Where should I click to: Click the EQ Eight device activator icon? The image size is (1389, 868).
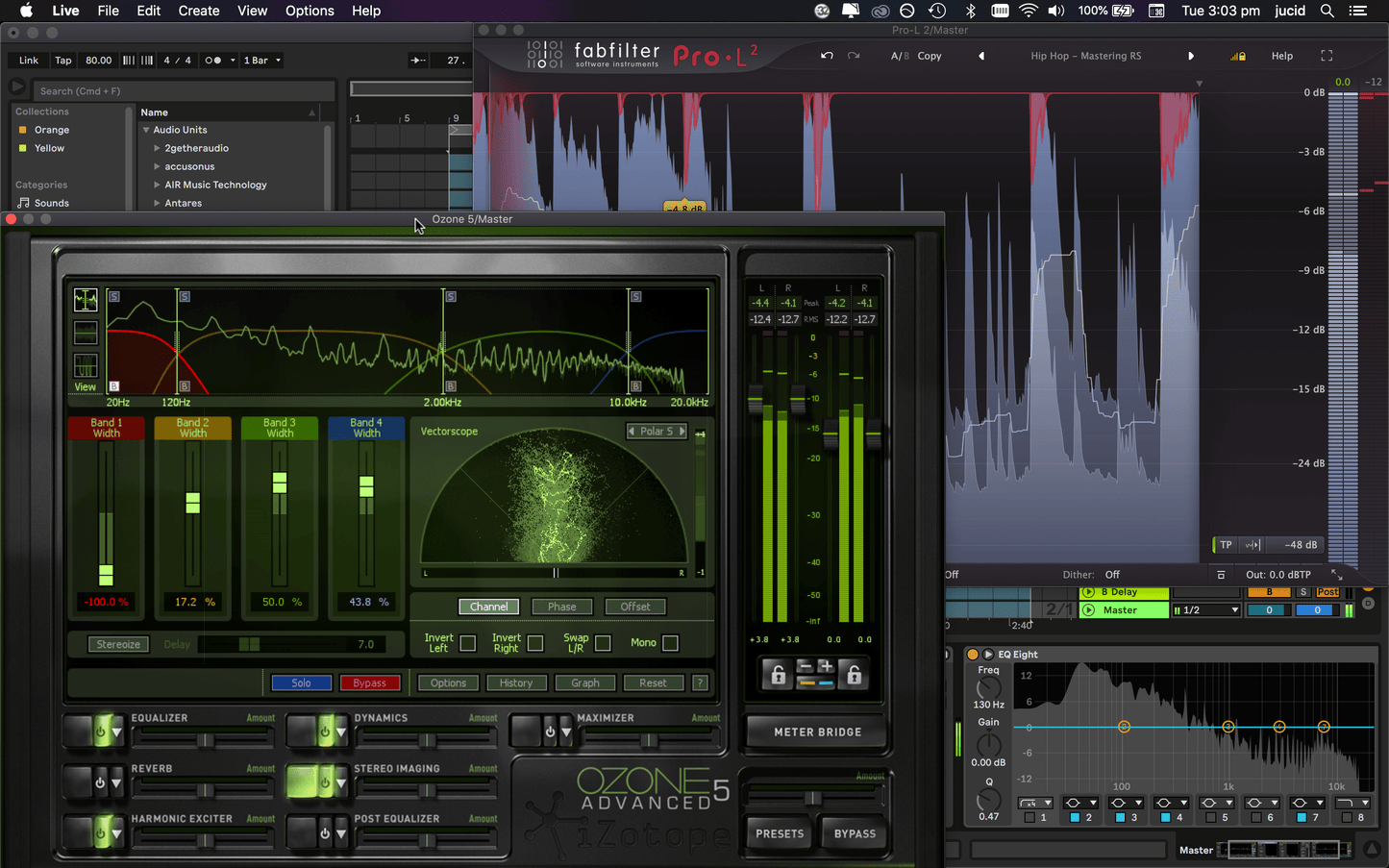tap(972, 654)
